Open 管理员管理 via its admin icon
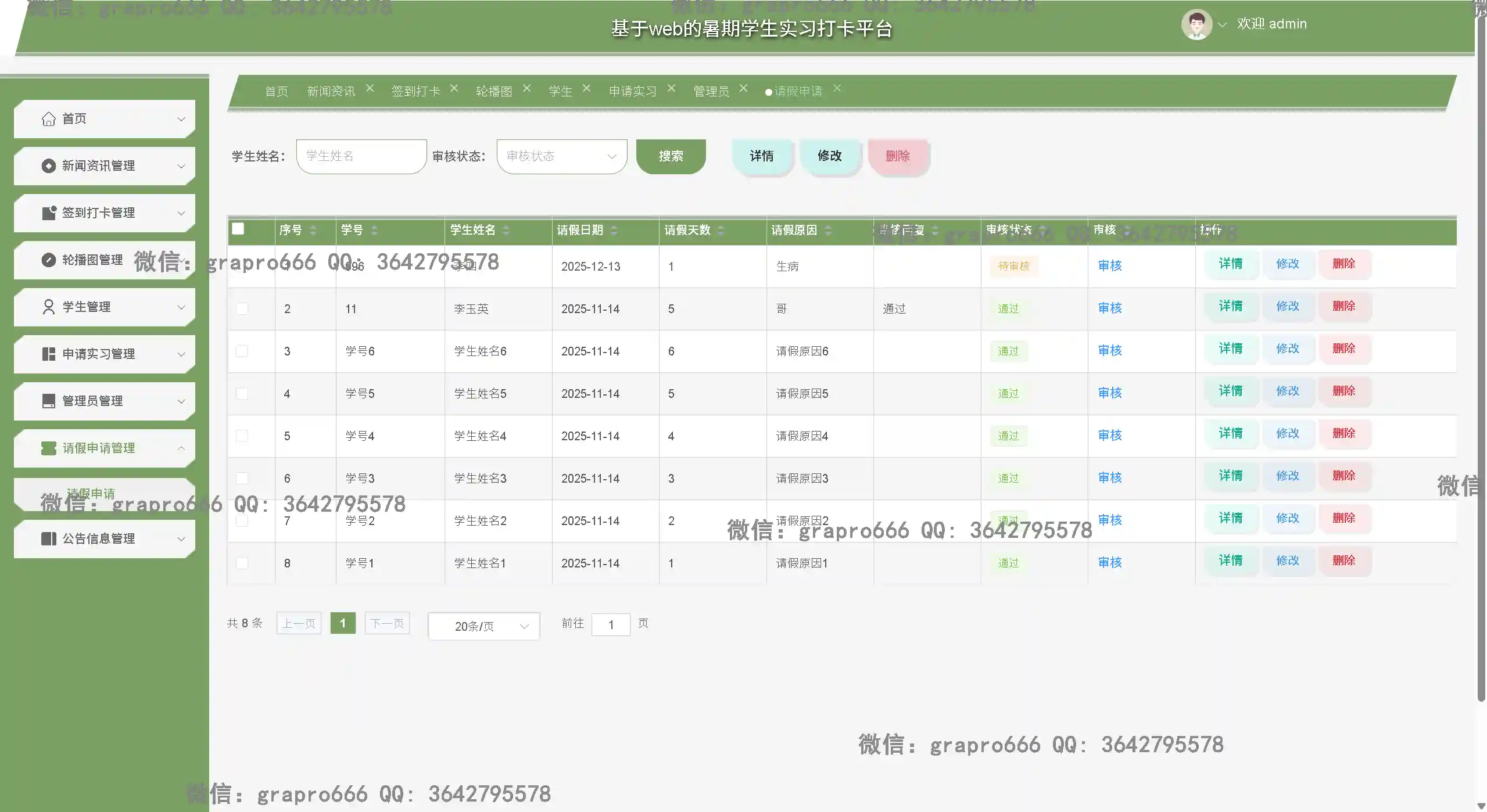The image size is (1487, 812). pos(49,401)
